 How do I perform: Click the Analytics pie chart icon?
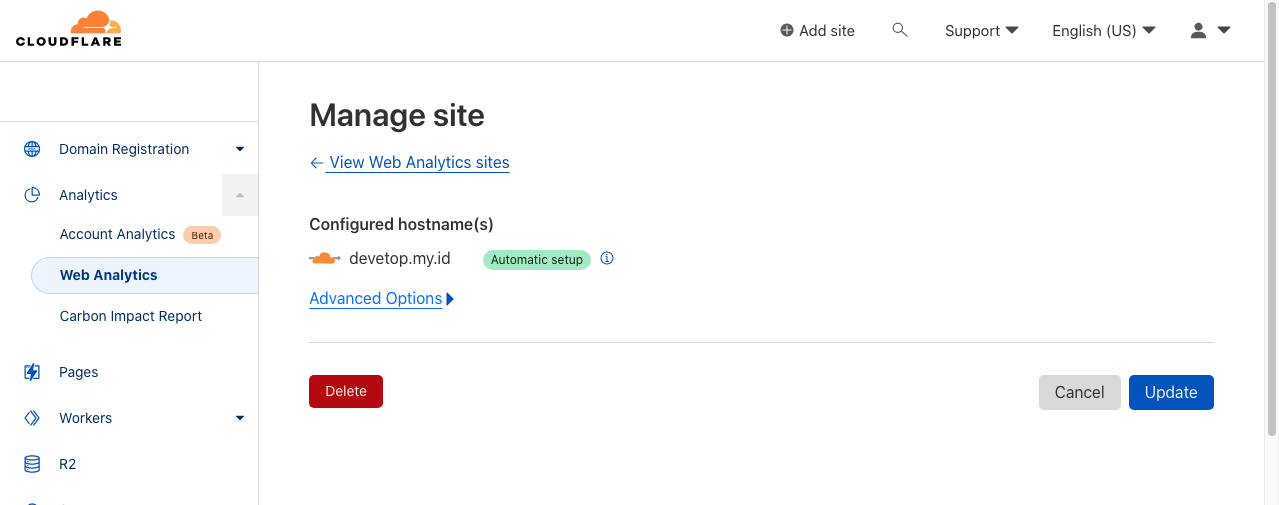pyautogui.click(x=32, y=195)
